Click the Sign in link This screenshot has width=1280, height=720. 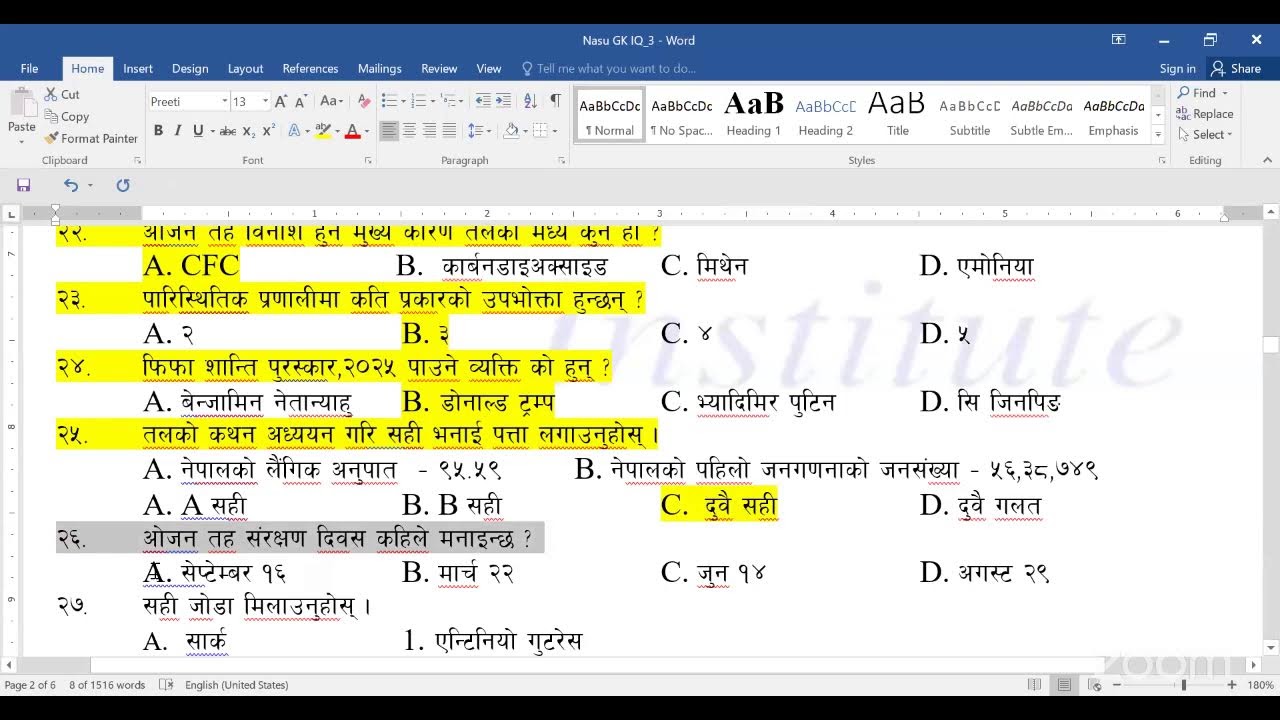coord(1177,68)
